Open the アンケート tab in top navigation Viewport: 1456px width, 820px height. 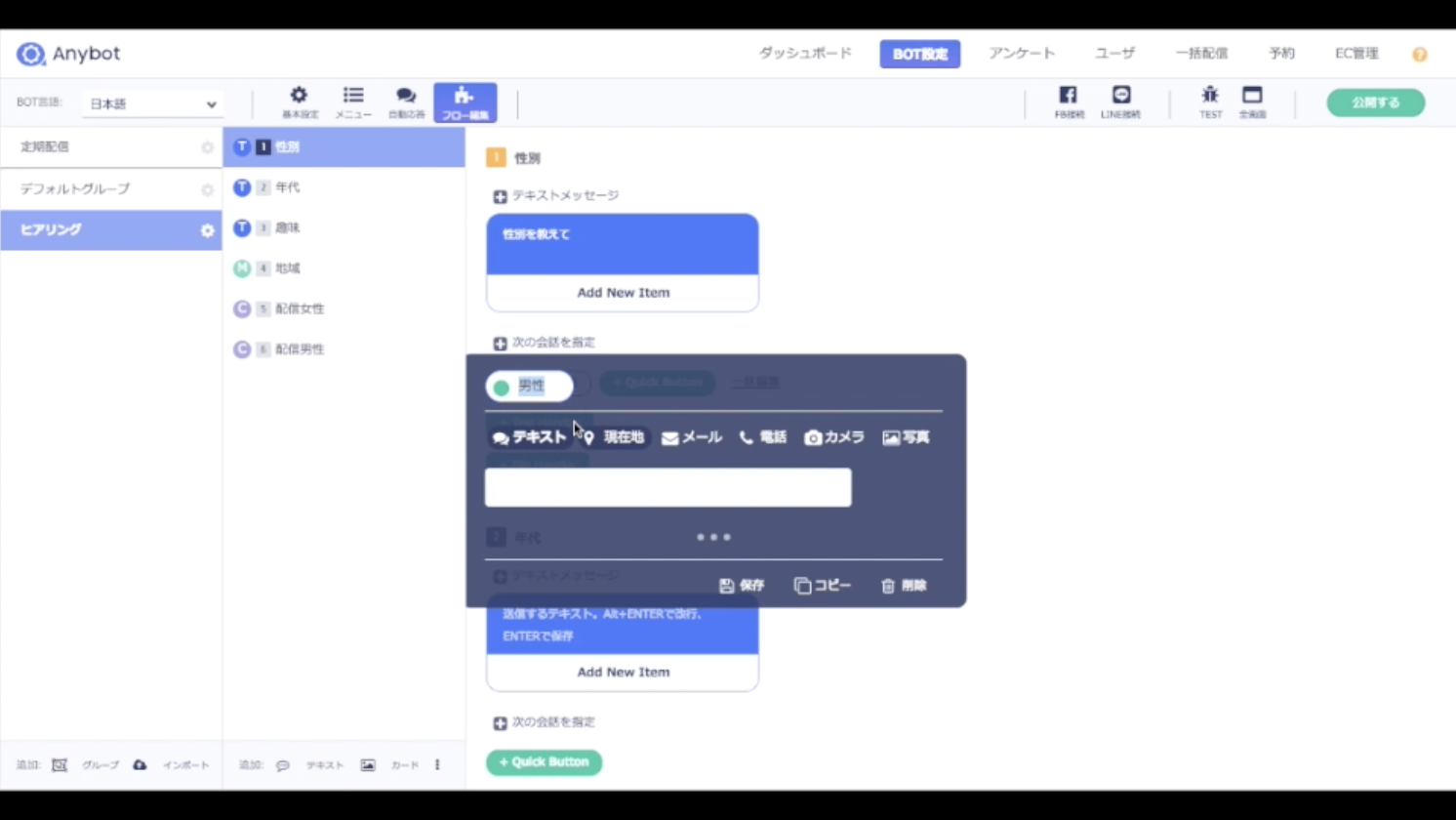tap(1021, 54)
